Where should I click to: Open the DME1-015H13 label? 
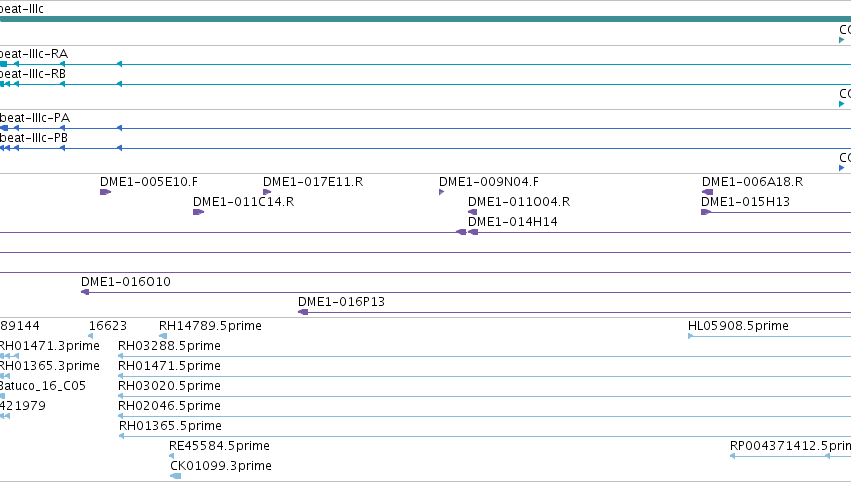pyautogui.click(x=746, y=202)
